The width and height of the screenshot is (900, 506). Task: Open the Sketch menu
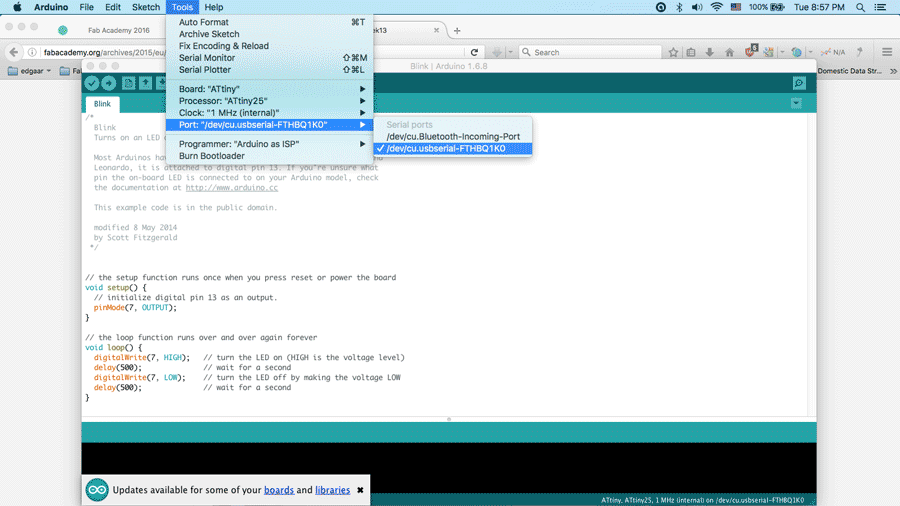click(146, 7)
